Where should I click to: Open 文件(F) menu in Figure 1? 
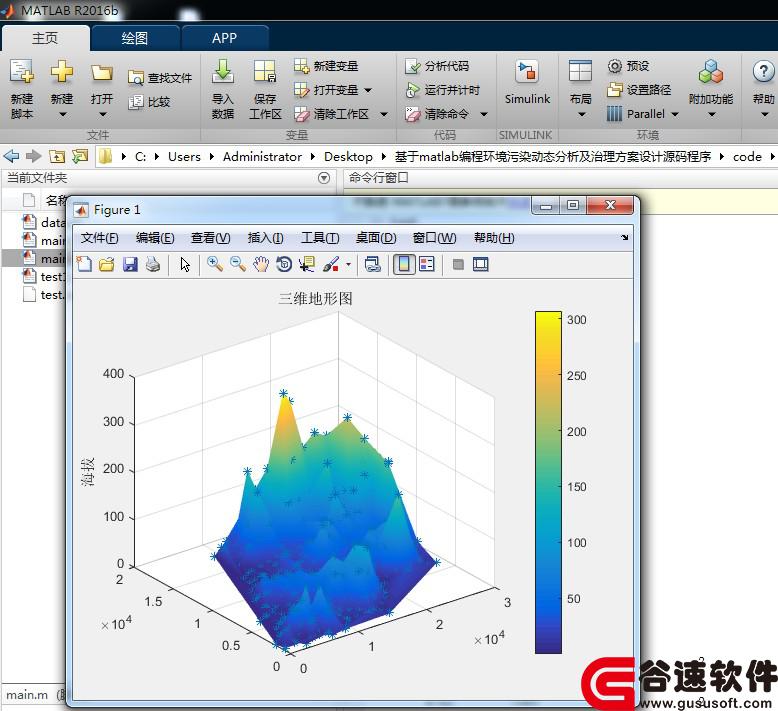pos(100,238)
